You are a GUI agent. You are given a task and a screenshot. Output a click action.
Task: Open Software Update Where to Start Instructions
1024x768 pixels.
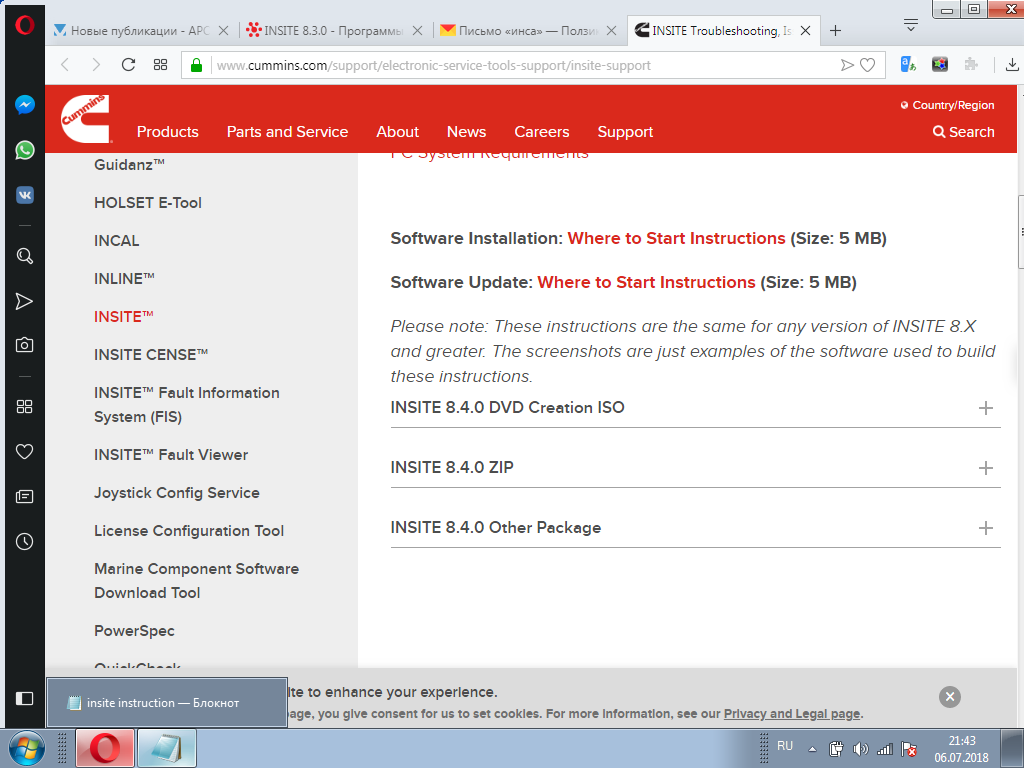[646, 282]
